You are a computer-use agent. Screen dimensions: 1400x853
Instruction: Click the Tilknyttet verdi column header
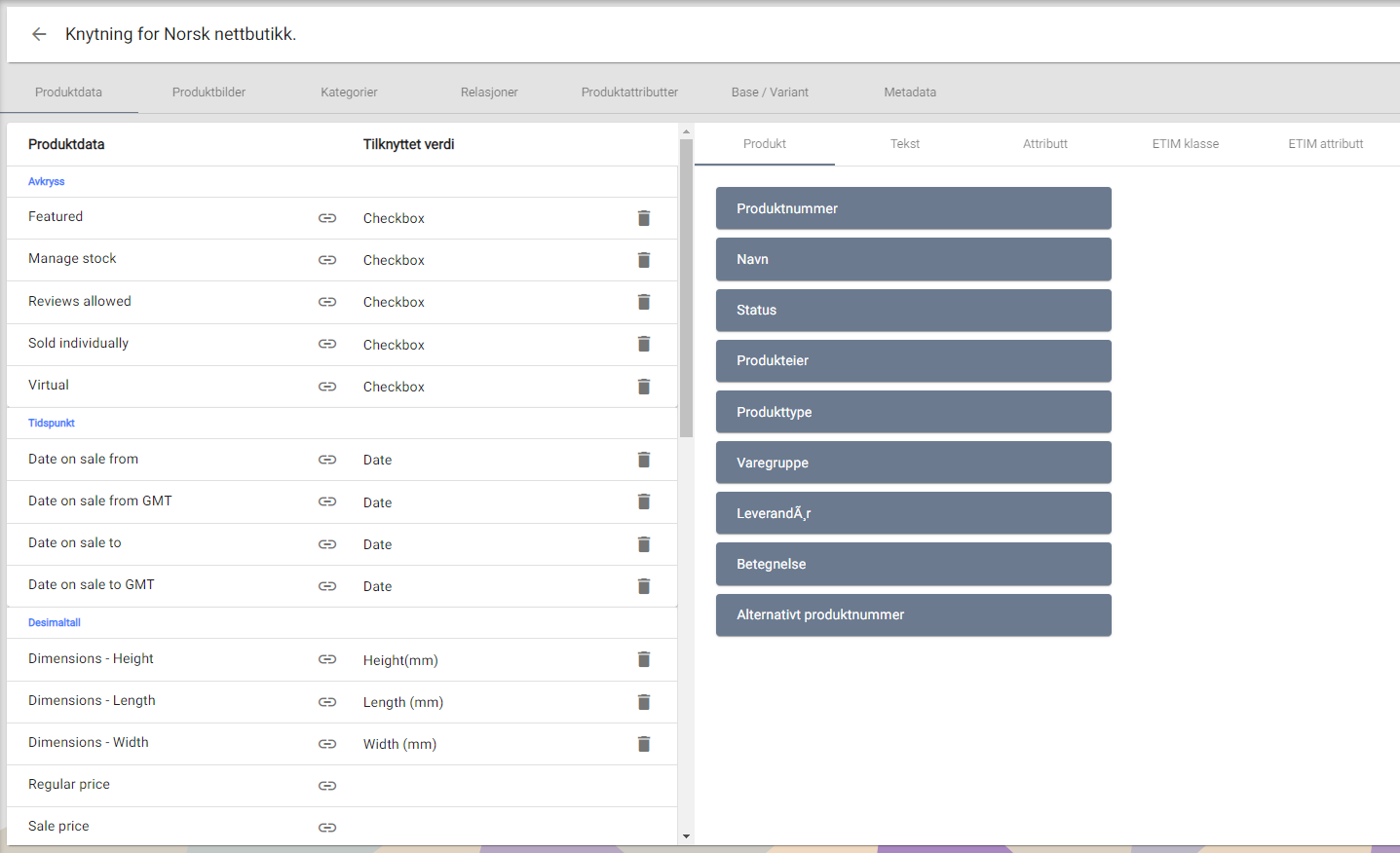tap(409, 144)
